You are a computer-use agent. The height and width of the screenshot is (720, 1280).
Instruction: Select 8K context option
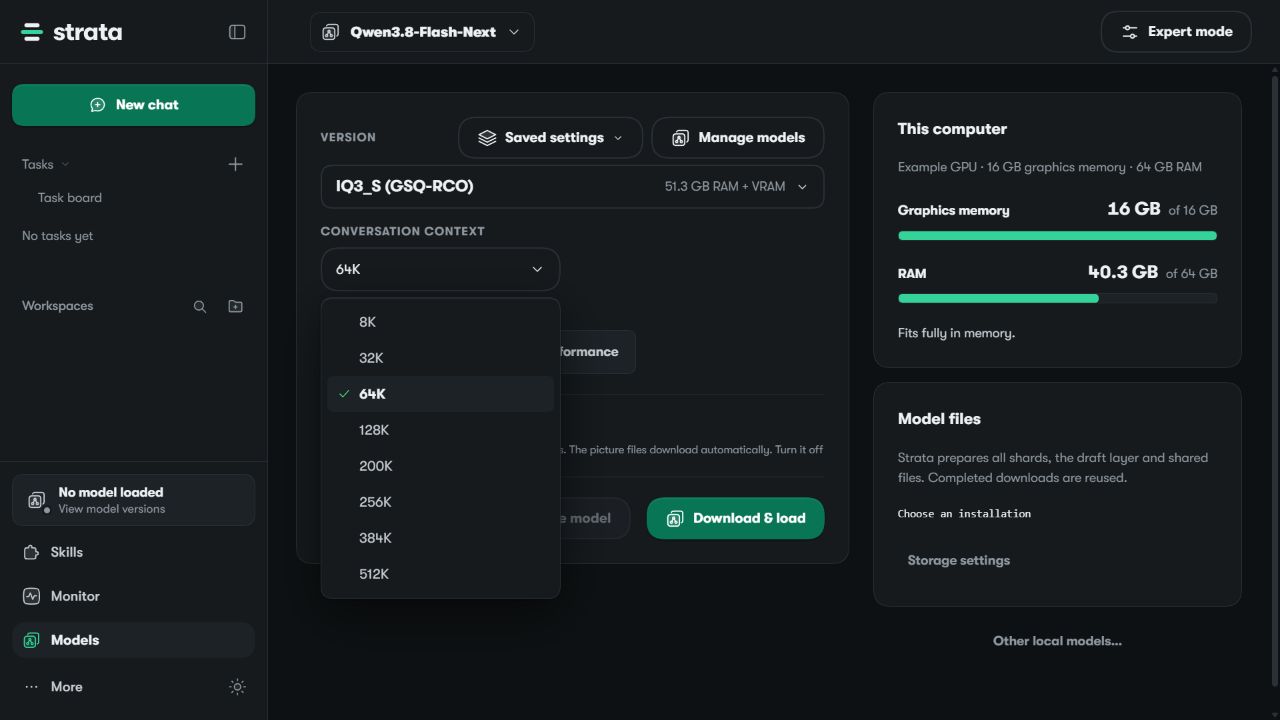440,322
